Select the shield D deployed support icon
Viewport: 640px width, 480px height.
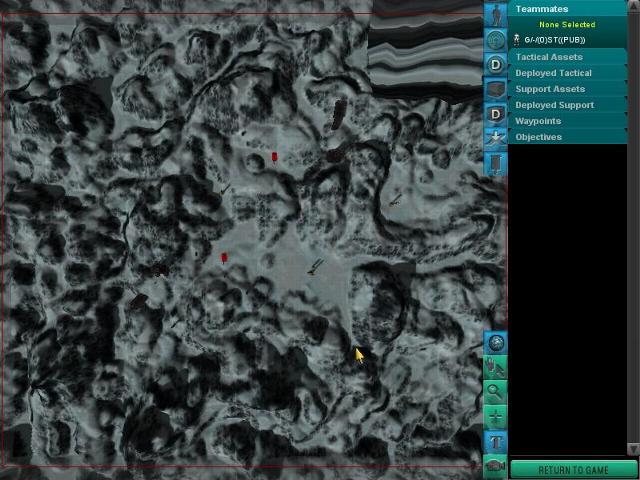pyautogui.click(x=496, y=114)
